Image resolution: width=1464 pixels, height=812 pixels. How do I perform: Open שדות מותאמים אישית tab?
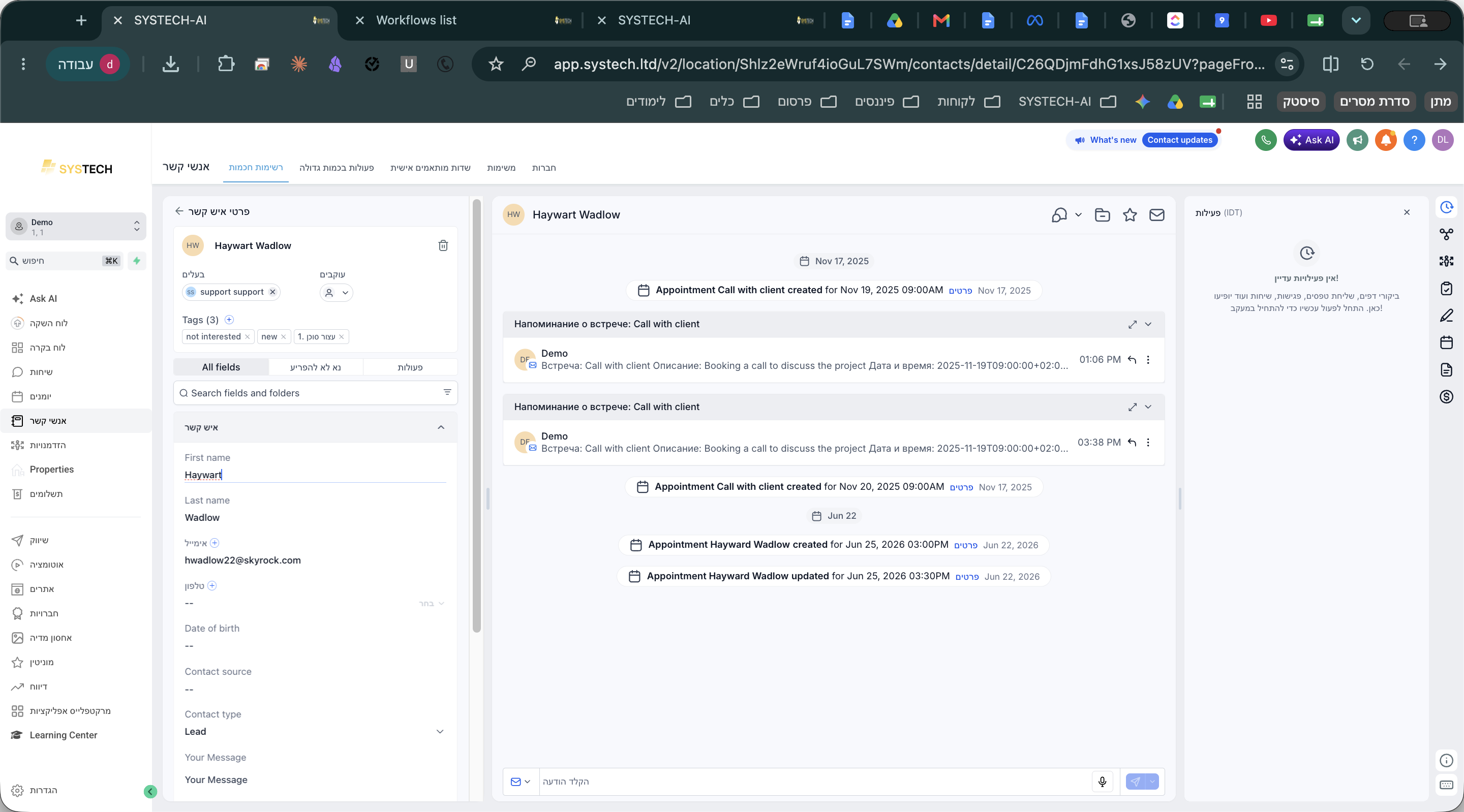(430, 168)
